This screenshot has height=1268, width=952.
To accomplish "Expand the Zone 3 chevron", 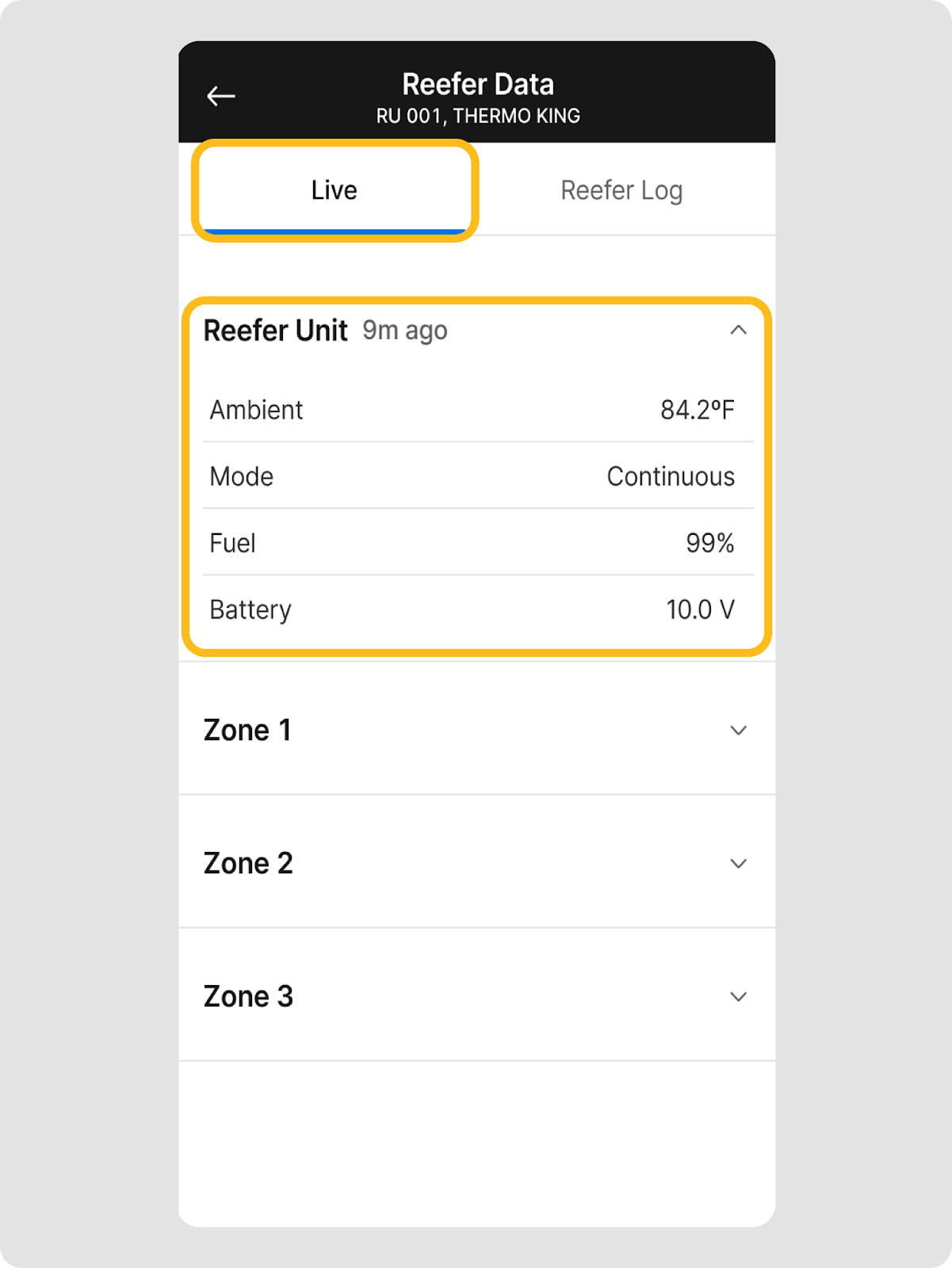I will pos(738,996).
